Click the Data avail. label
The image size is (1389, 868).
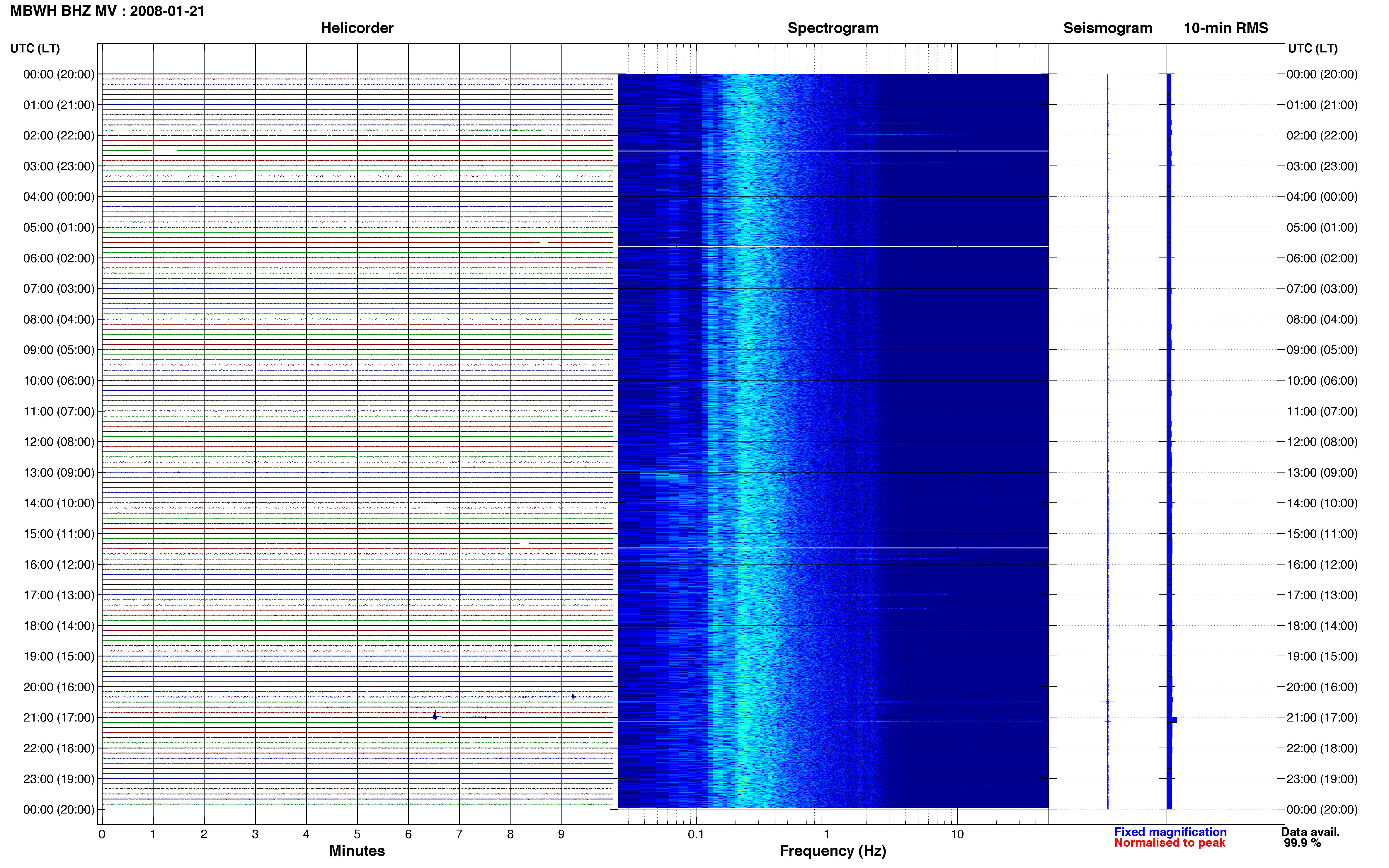[x=1310, y=832]
